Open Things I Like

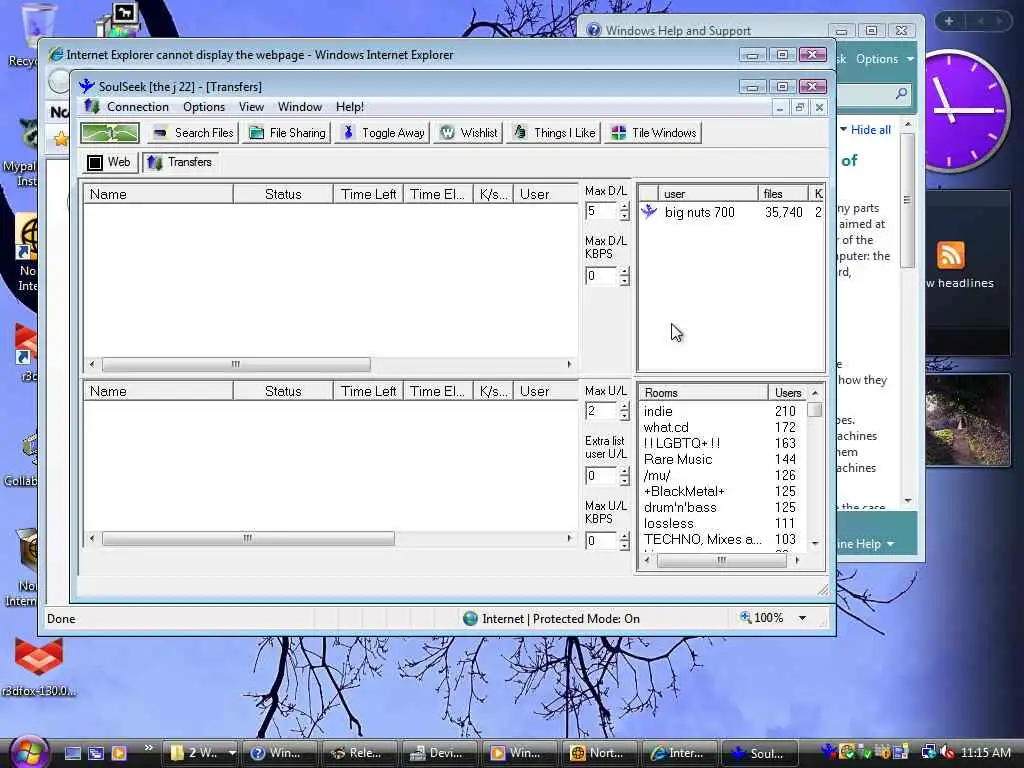554,133
